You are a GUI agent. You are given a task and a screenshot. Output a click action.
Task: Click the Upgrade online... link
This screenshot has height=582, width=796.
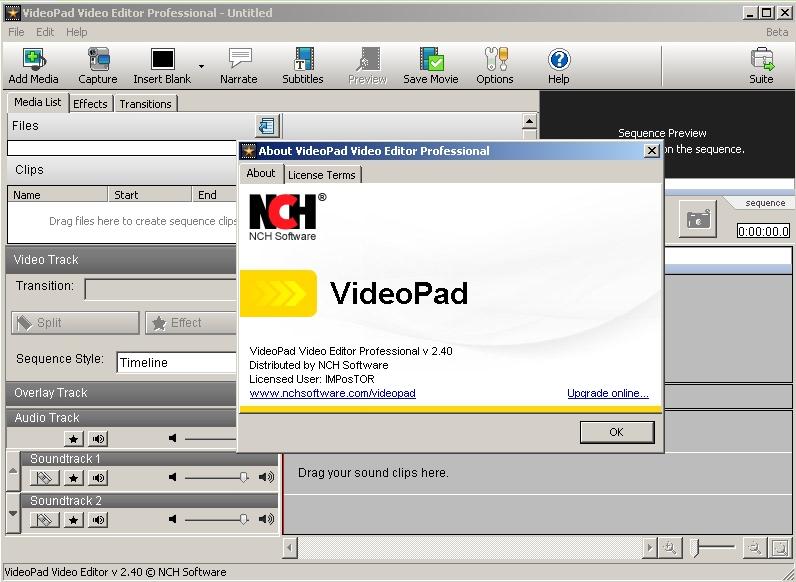(608, 393)
